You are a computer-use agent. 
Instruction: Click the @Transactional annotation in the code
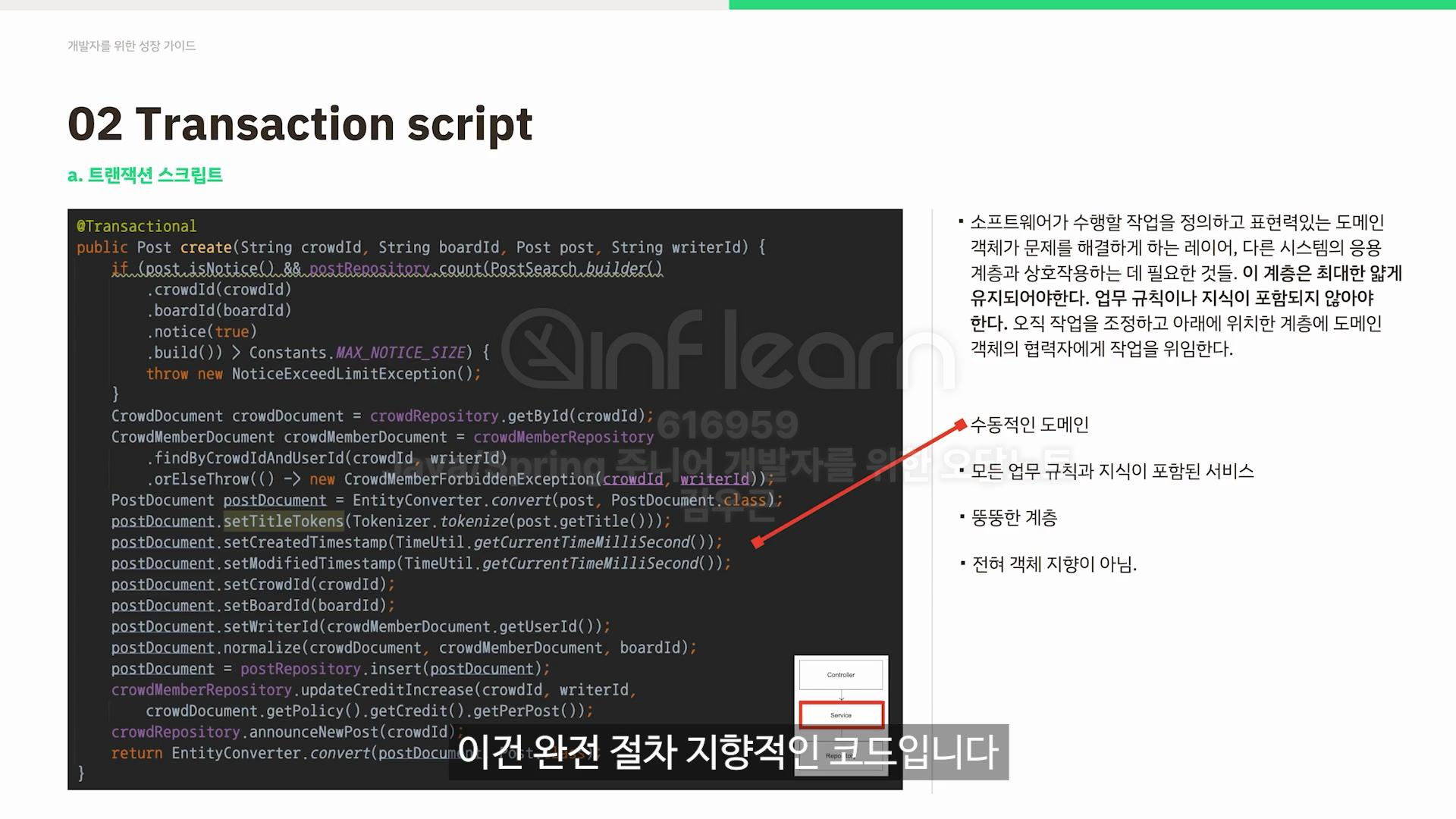[x=136, y=226]
